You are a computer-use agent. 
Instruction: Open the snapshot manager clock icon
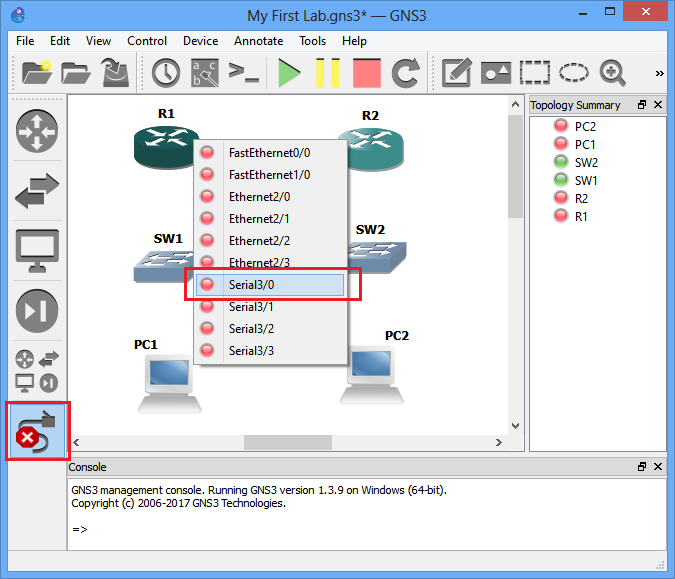point(166,73)
